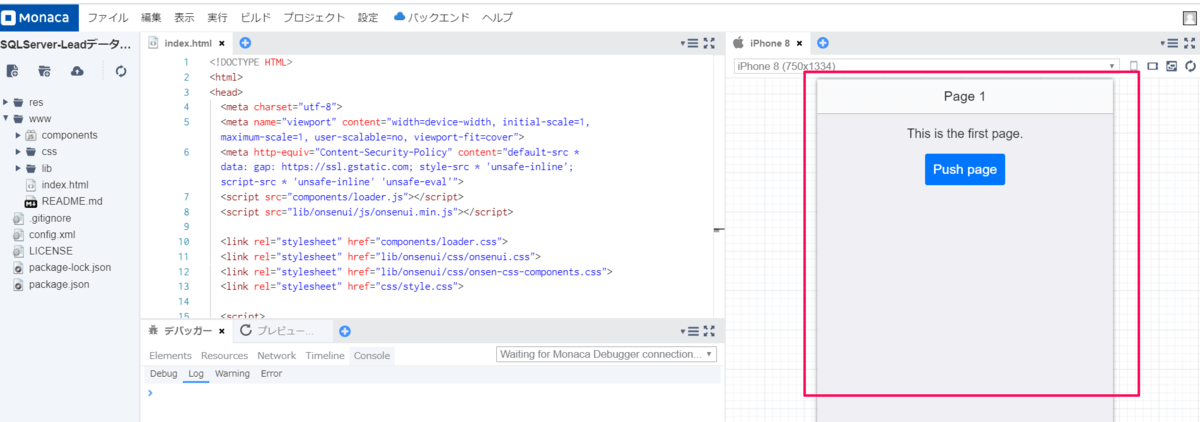Close the index.html editor tab
Screen dimensions: 1200x422
point(222,44)
